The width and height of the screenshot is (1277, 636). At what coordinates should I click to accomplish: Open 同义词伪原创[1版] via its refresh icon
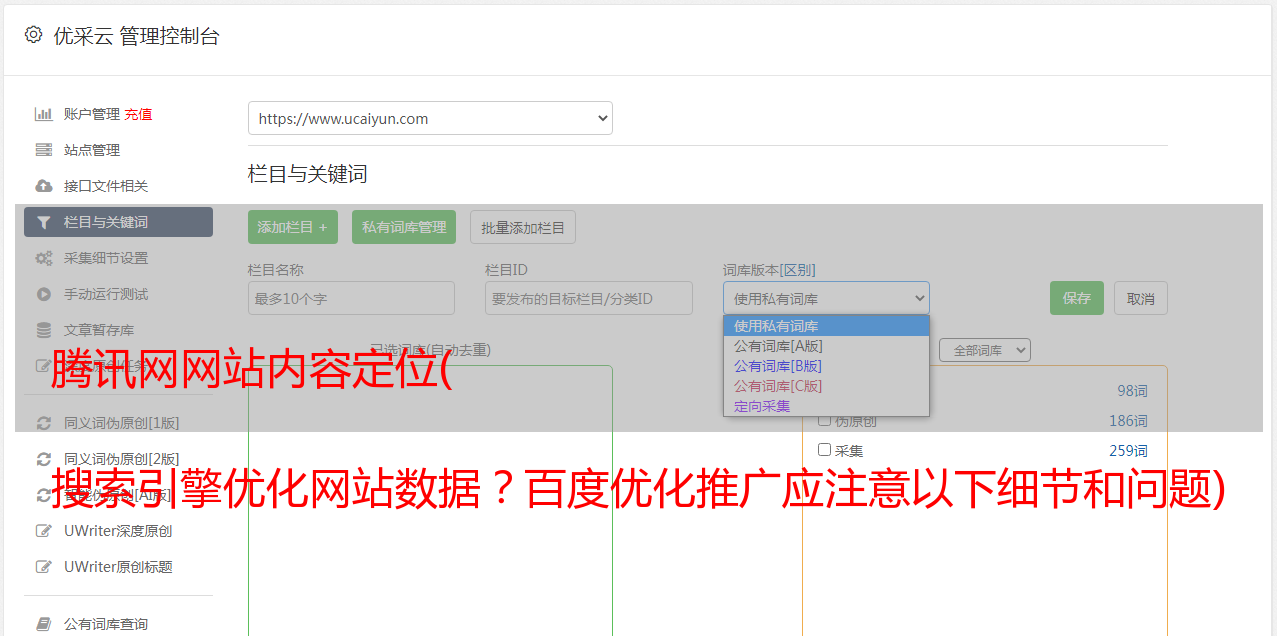44,423
